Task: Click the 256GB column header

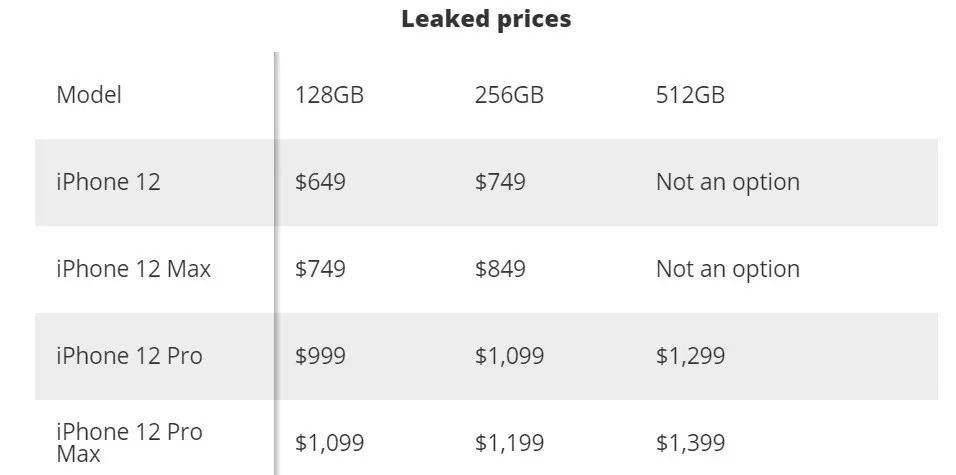Action: coord(509,95)
